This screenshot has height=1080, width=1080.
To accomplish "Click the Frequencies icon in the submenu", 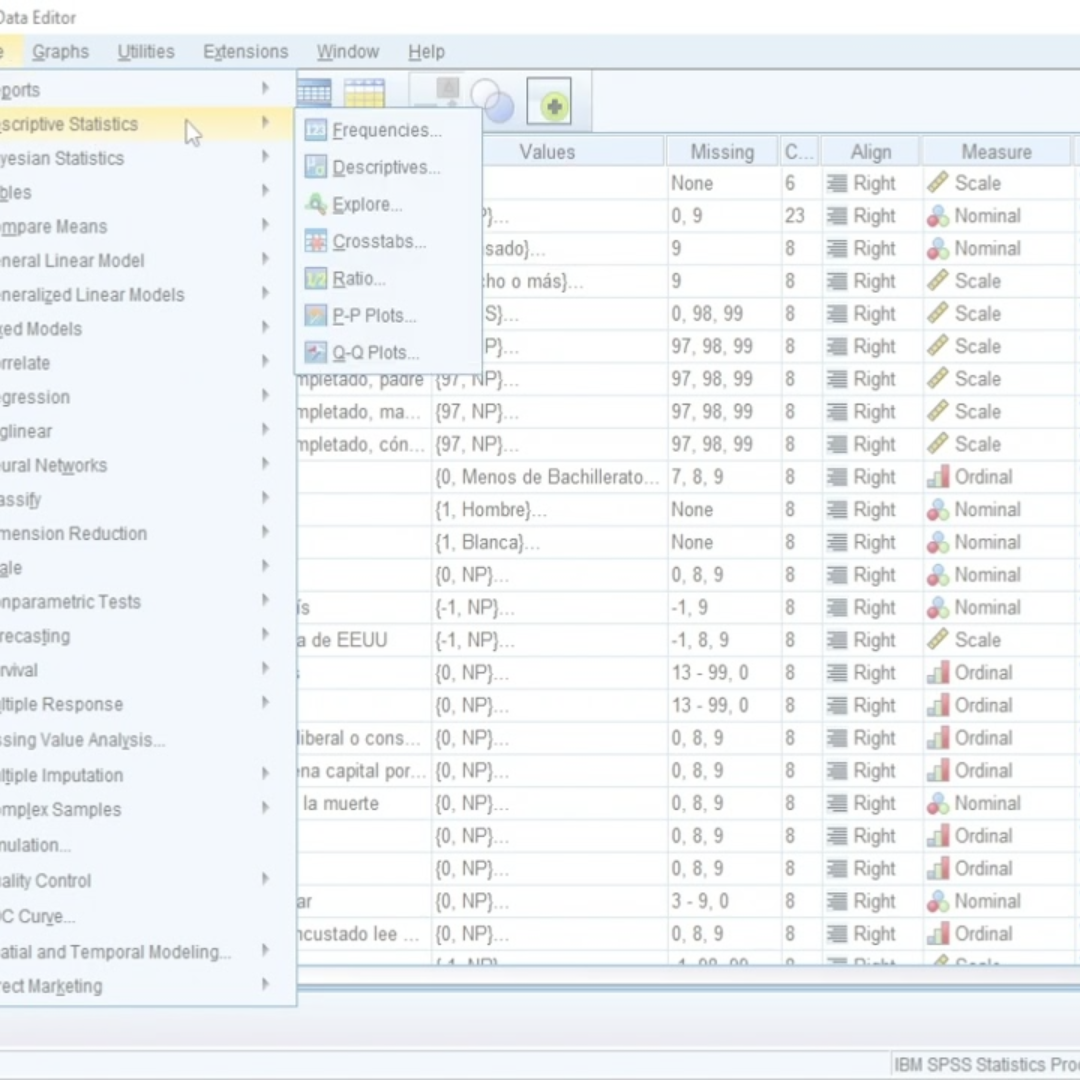I will point(316,130).
